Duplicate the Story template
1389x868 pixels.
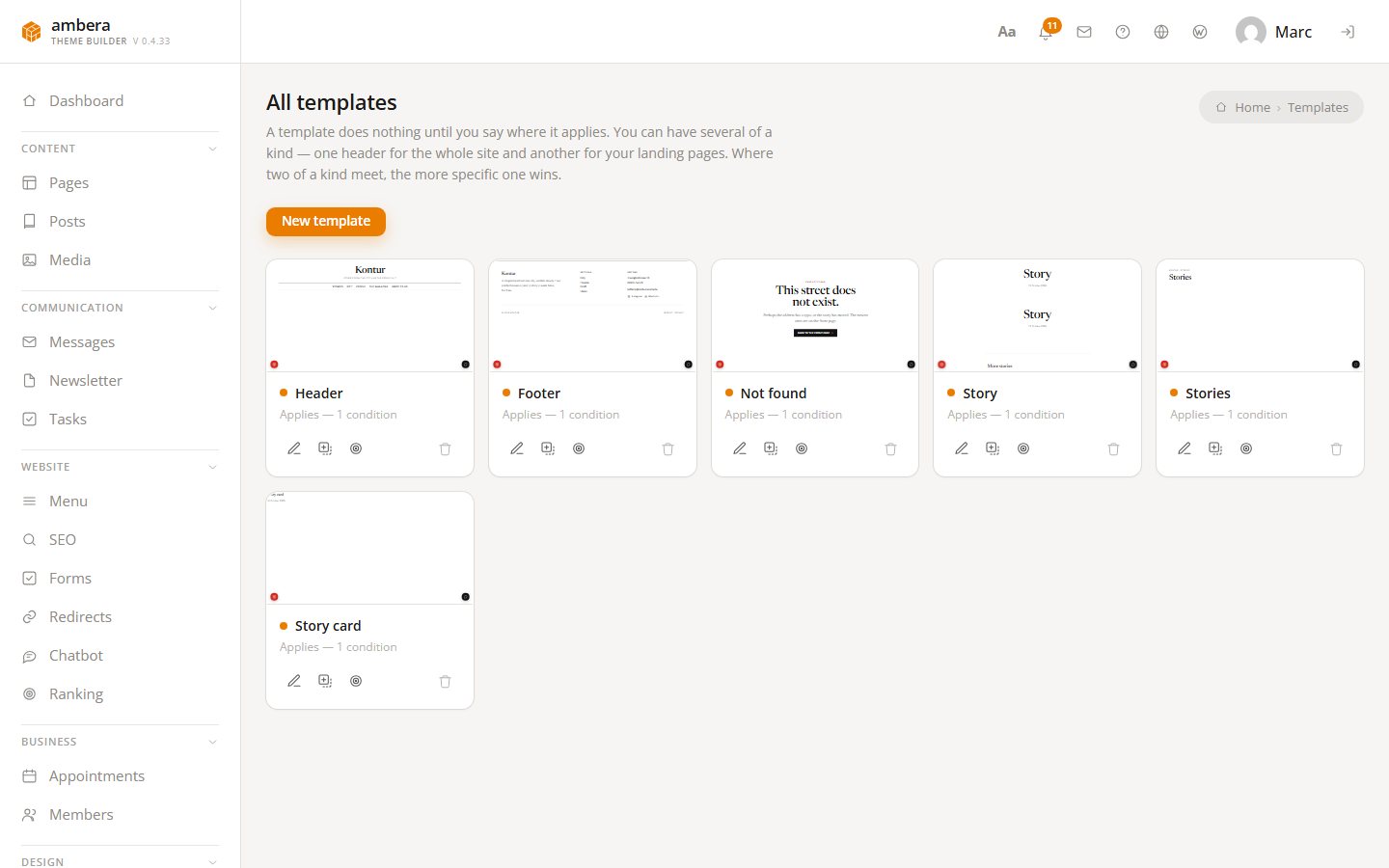click(x=993, y=448)
